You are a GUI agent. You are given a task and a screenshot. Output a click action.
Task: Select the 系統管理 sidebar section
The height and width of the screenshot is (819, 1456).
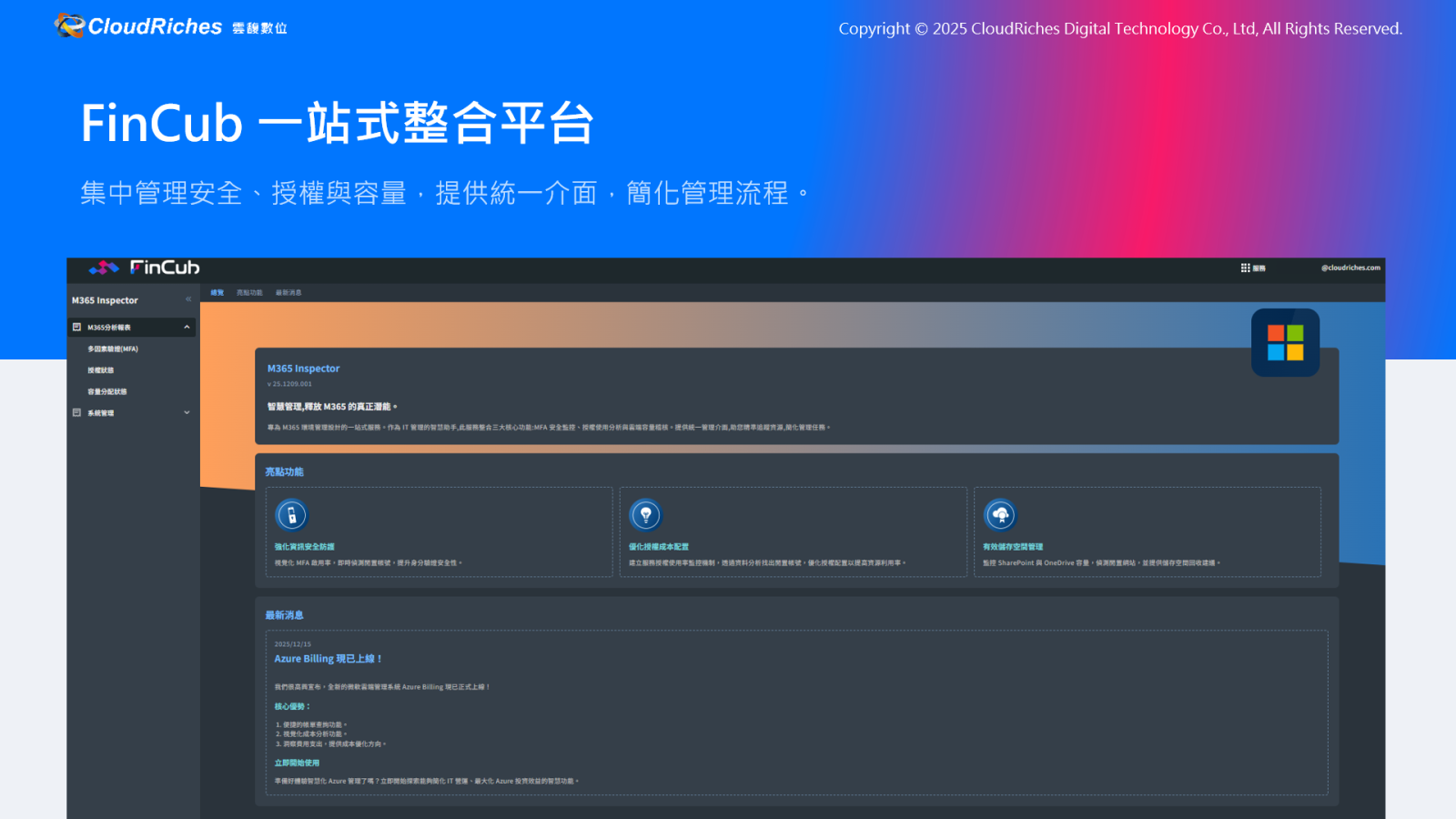pos(132,412)
